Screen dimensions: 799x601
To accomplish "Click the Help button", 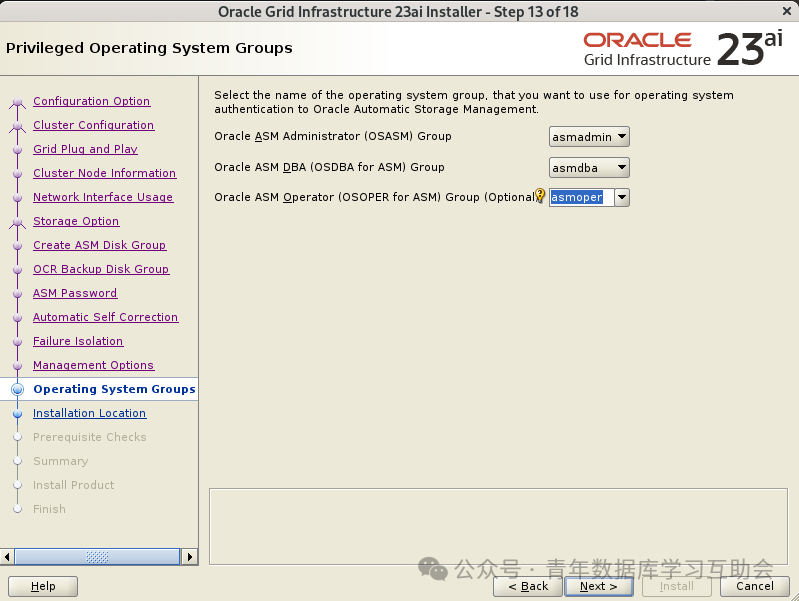I will (x=43, y=586).
